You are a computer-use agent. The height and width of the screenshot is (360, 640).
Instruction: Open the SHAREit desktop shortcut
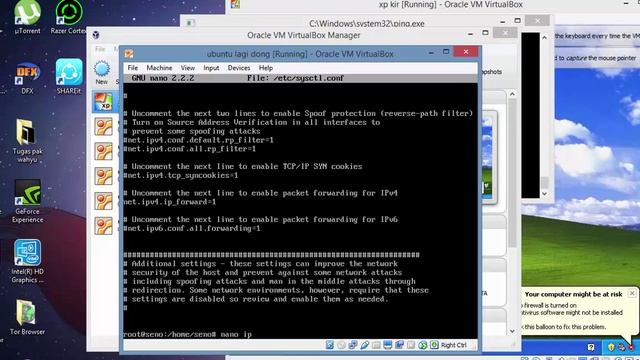[x=69, y=77]
